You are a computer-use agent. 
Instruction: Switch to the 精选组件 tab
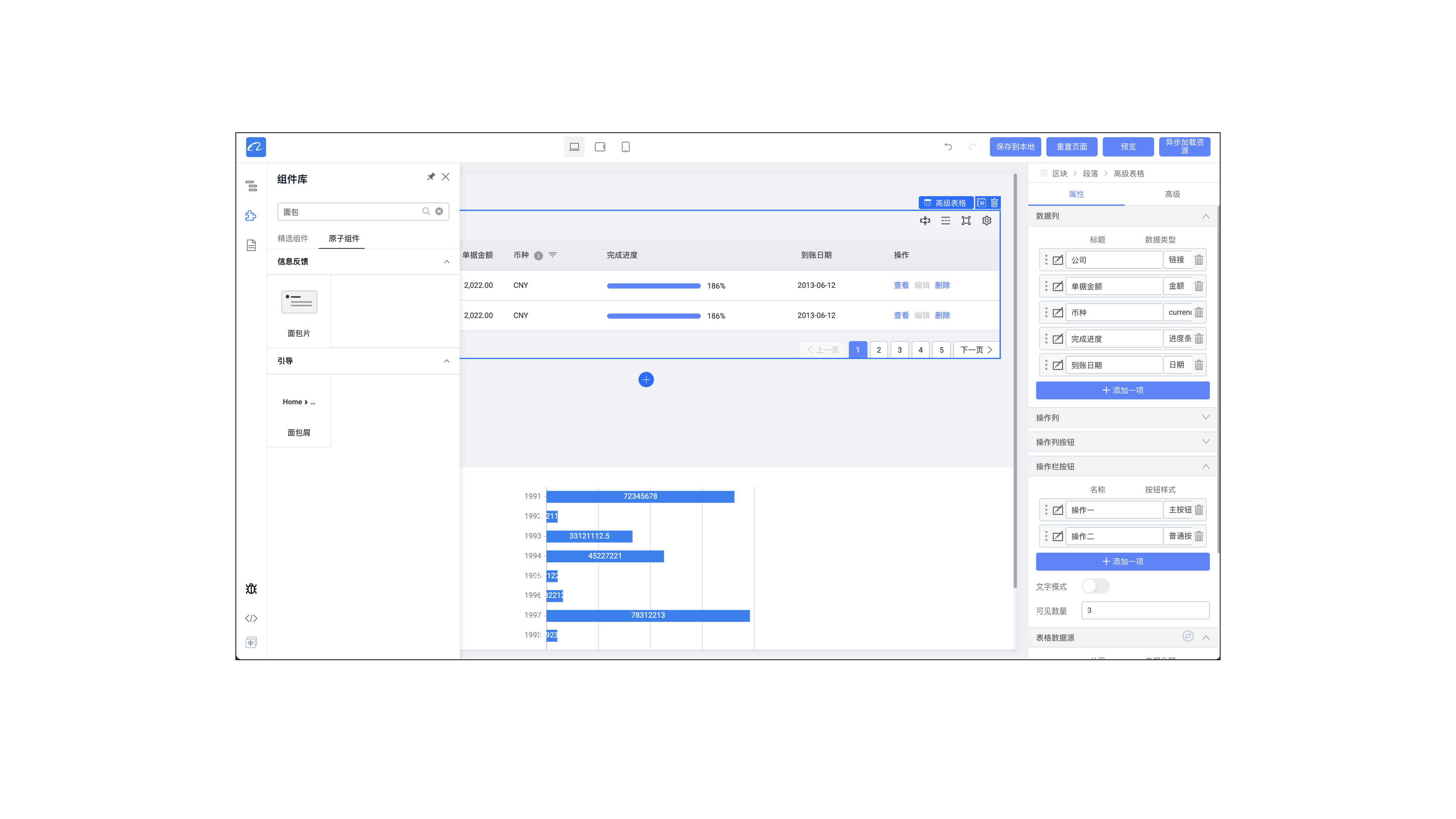(x=292, y=238)
